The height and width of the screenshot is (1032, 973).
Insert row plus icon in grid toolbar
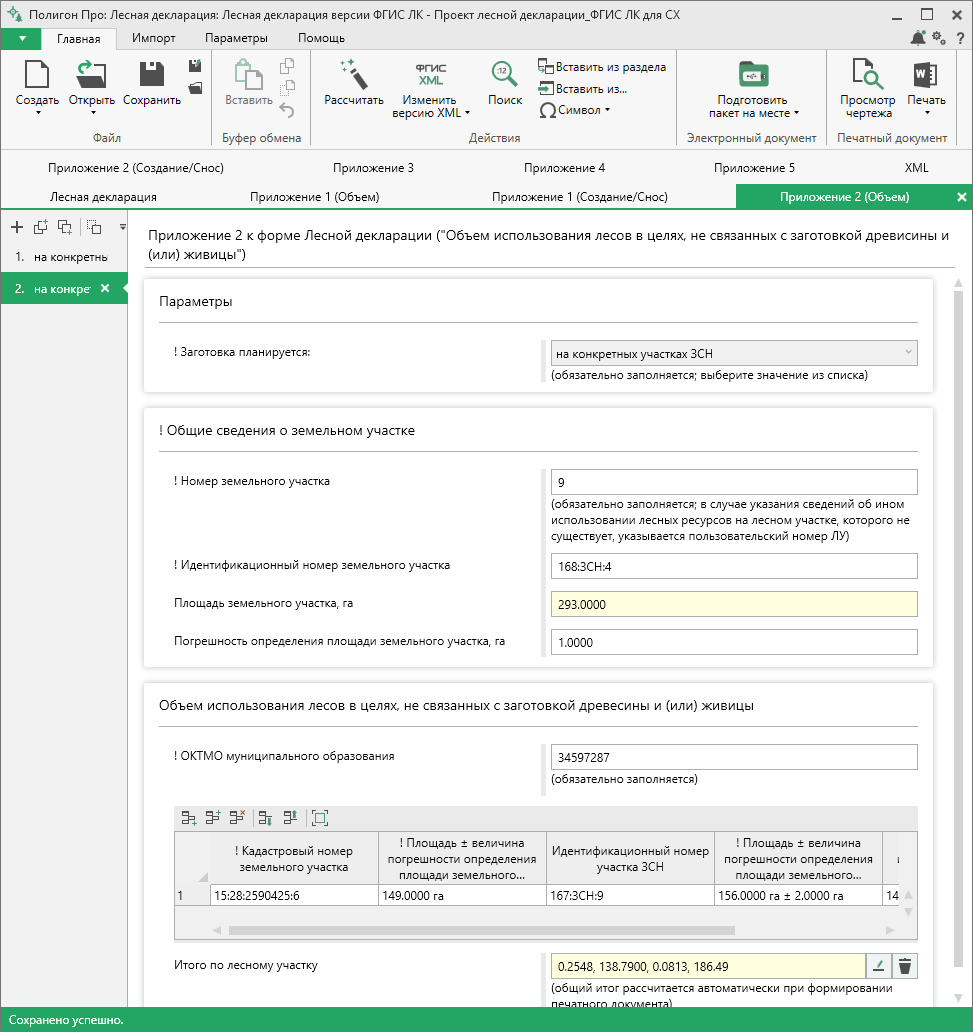point(213,817)
